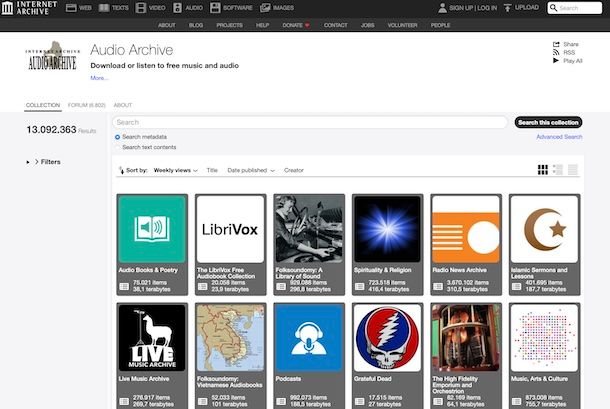Click collection icon on Podcasts tile
Image resolution: width=610 pixels, height=409 pixels.
(281, 401)
